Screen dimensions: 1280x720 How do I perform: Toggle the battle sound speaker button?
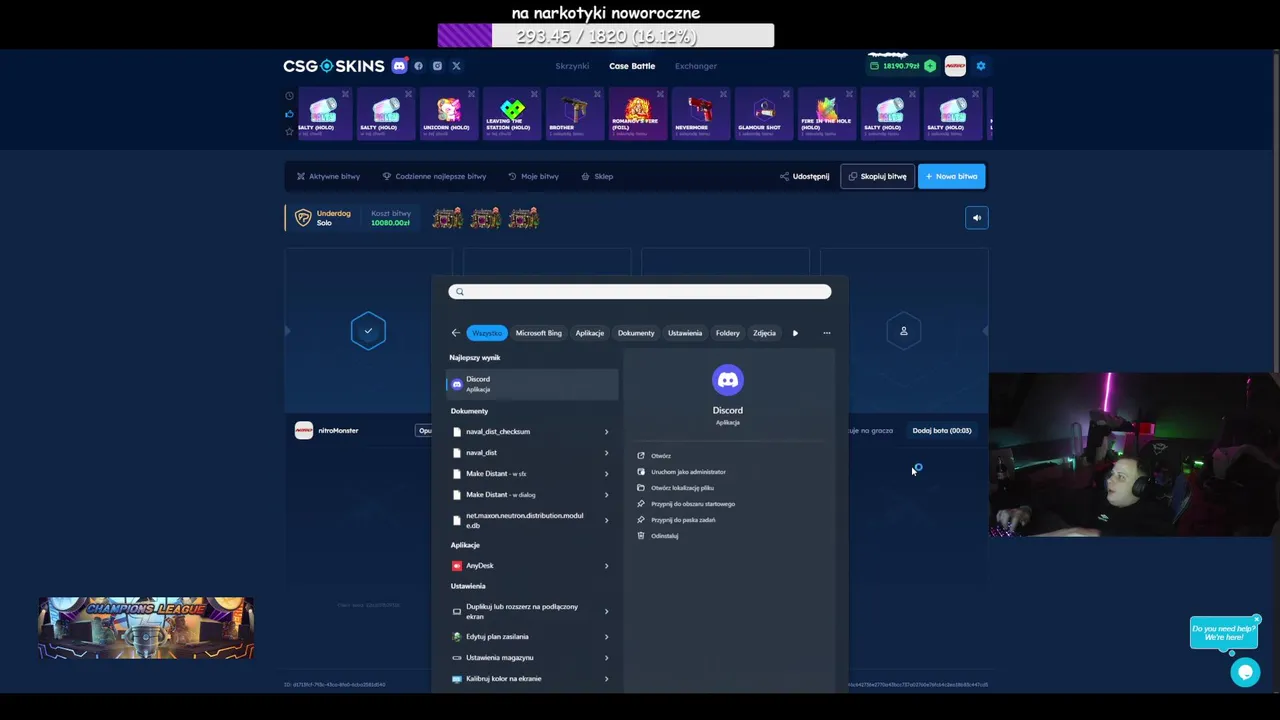point(977,218)
